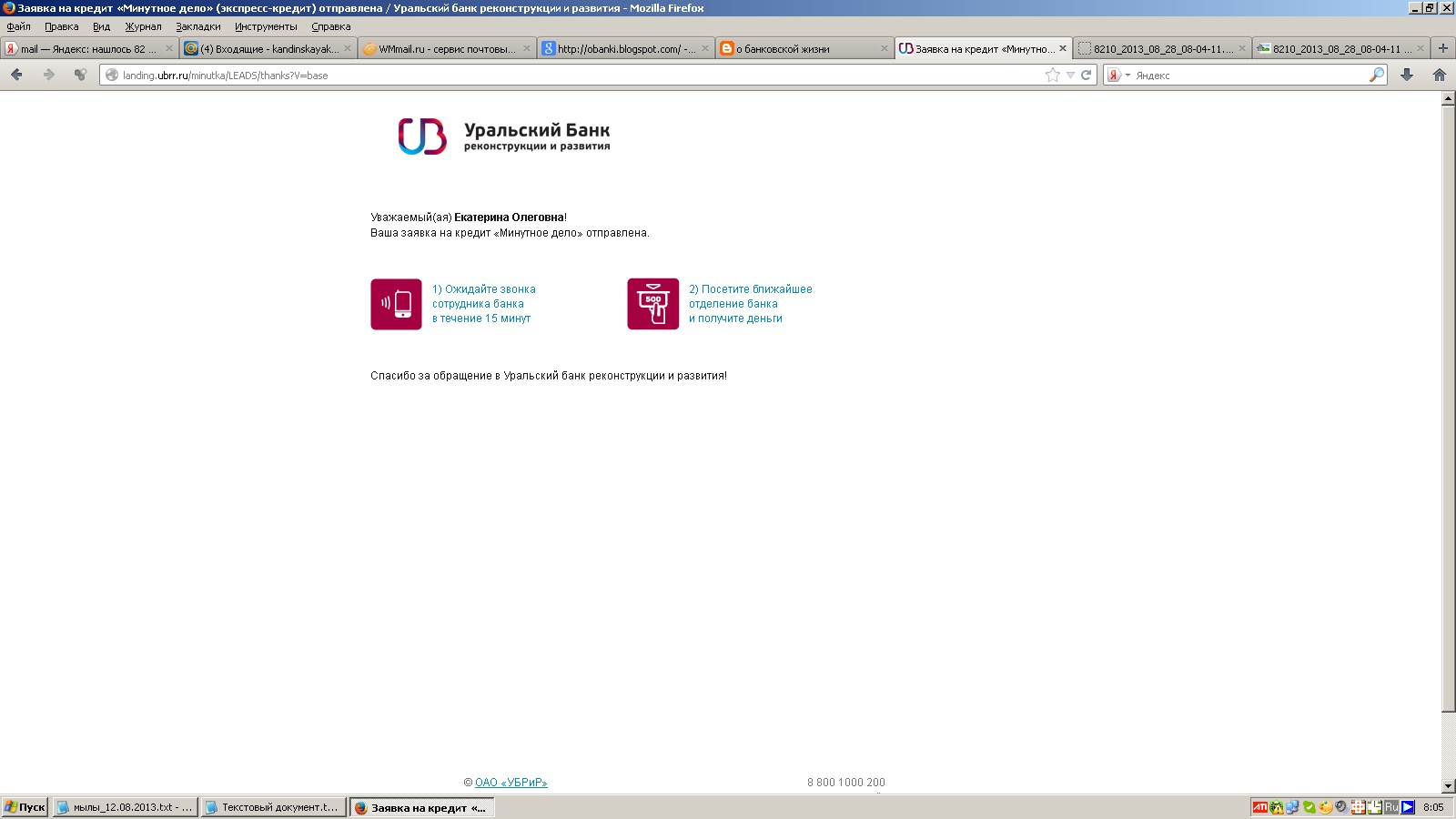Screen dimensions: 1456x819
Task: Open the Закладки menu
Action: 198,26
